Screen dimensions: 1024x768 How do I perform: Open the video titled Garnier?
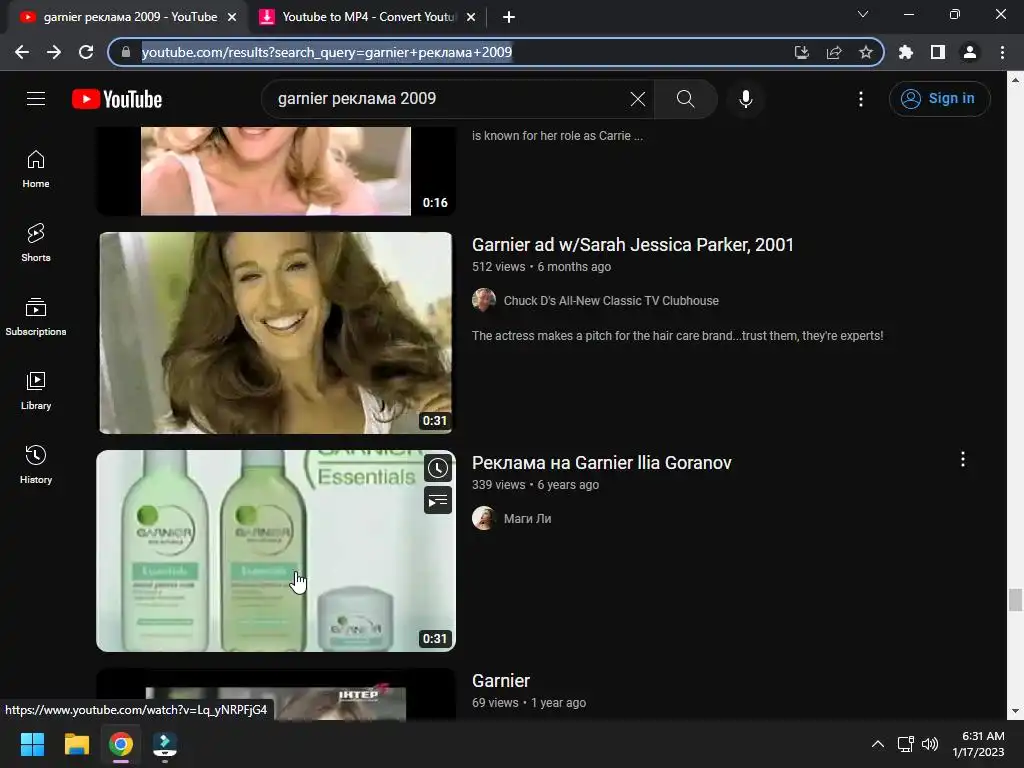501,680
